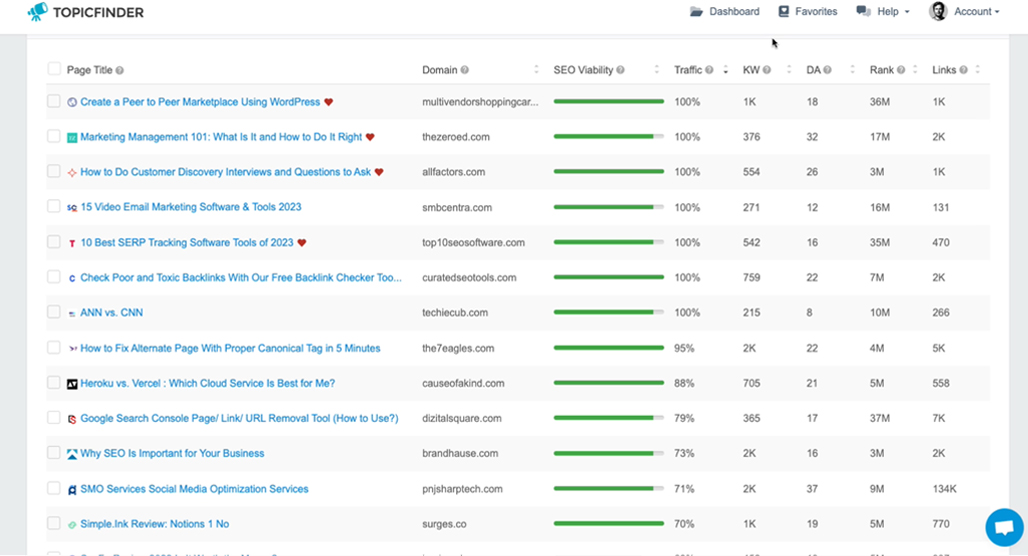Open 'How to Fix Alternate Page' link
Image resolution: width=1028 pixels, height=556 pixels.
tap(230, 348)
